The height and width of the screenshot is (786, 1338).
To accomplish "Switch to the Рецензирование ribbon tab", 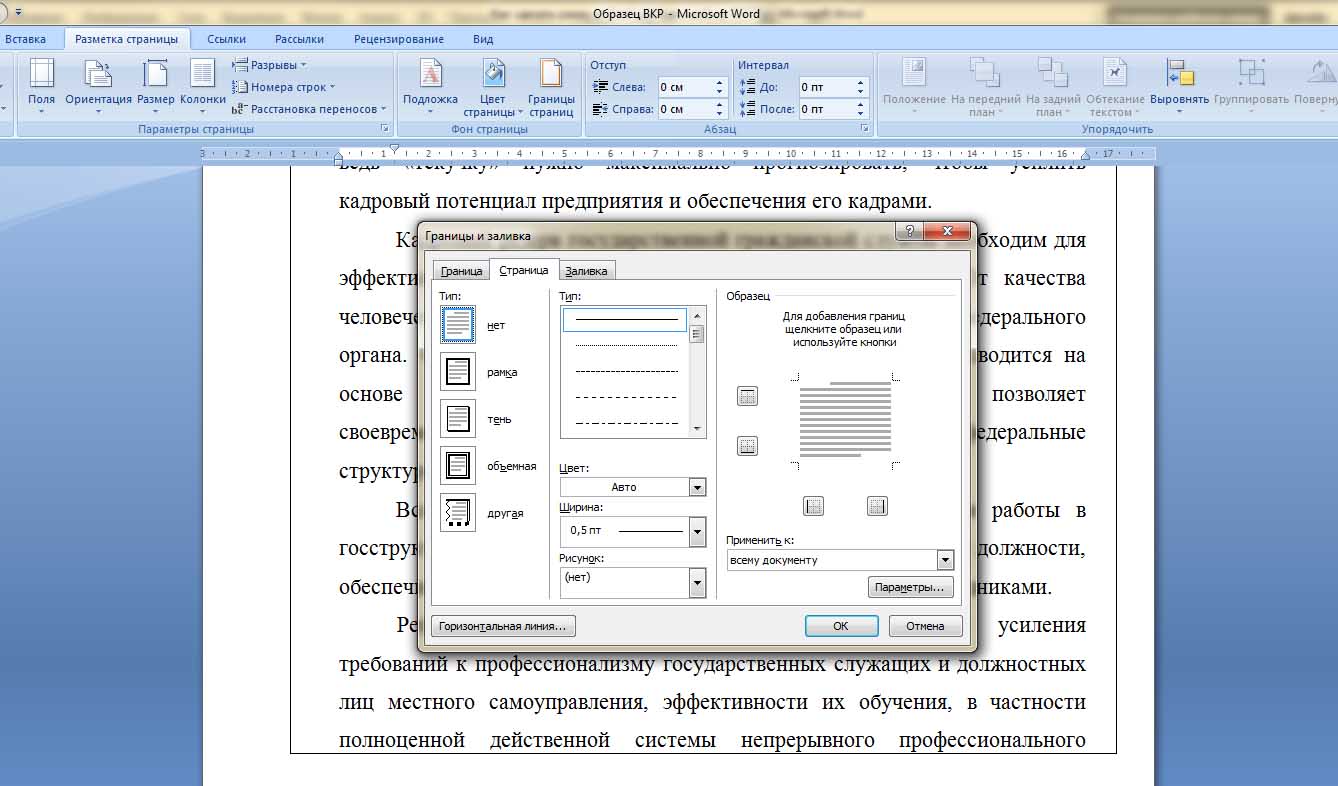I will [x=399, y=39].
